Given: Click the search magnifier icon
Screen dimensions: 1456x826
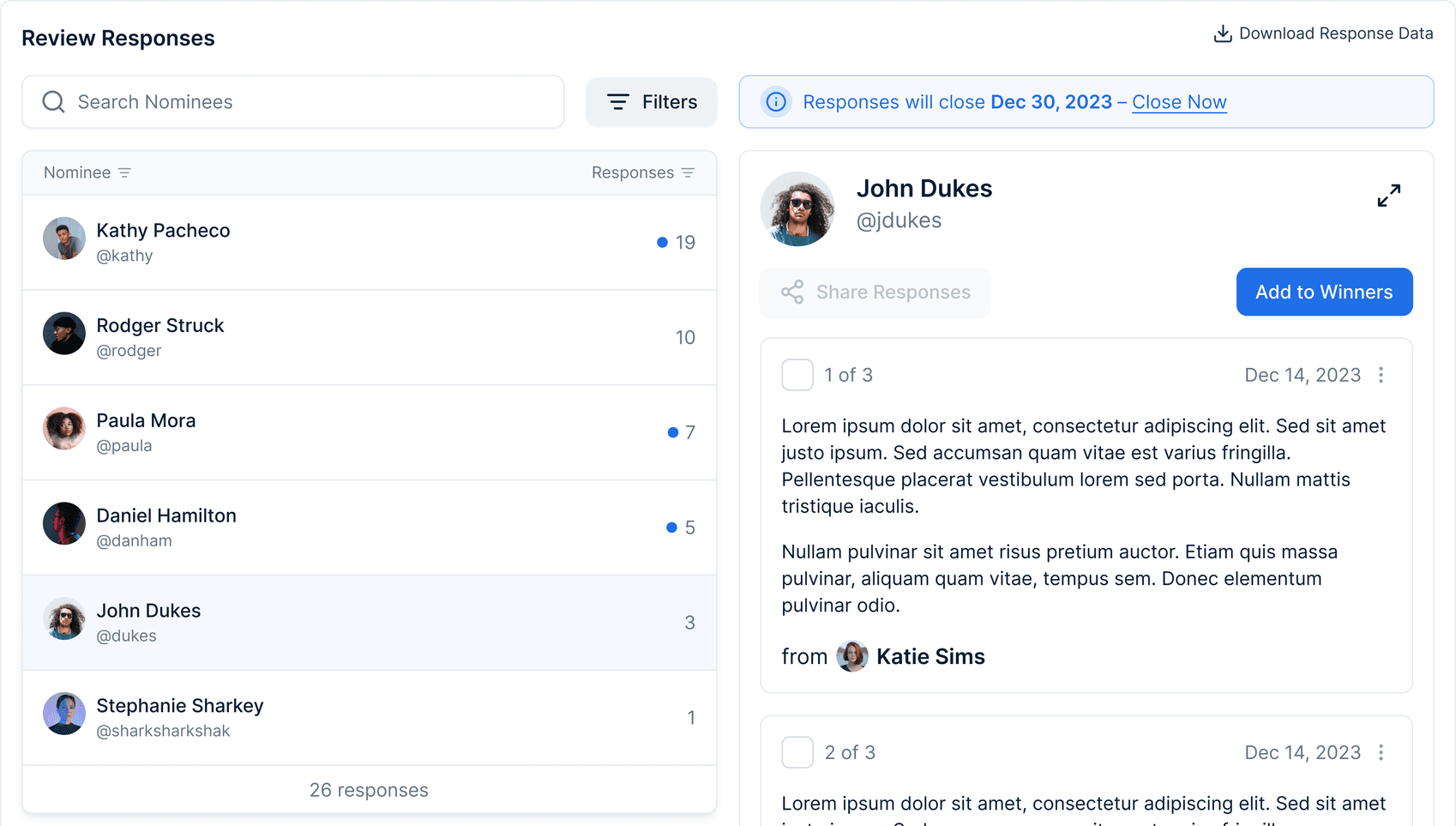Looking at the screenshot, I should click(x=54, y=102).
